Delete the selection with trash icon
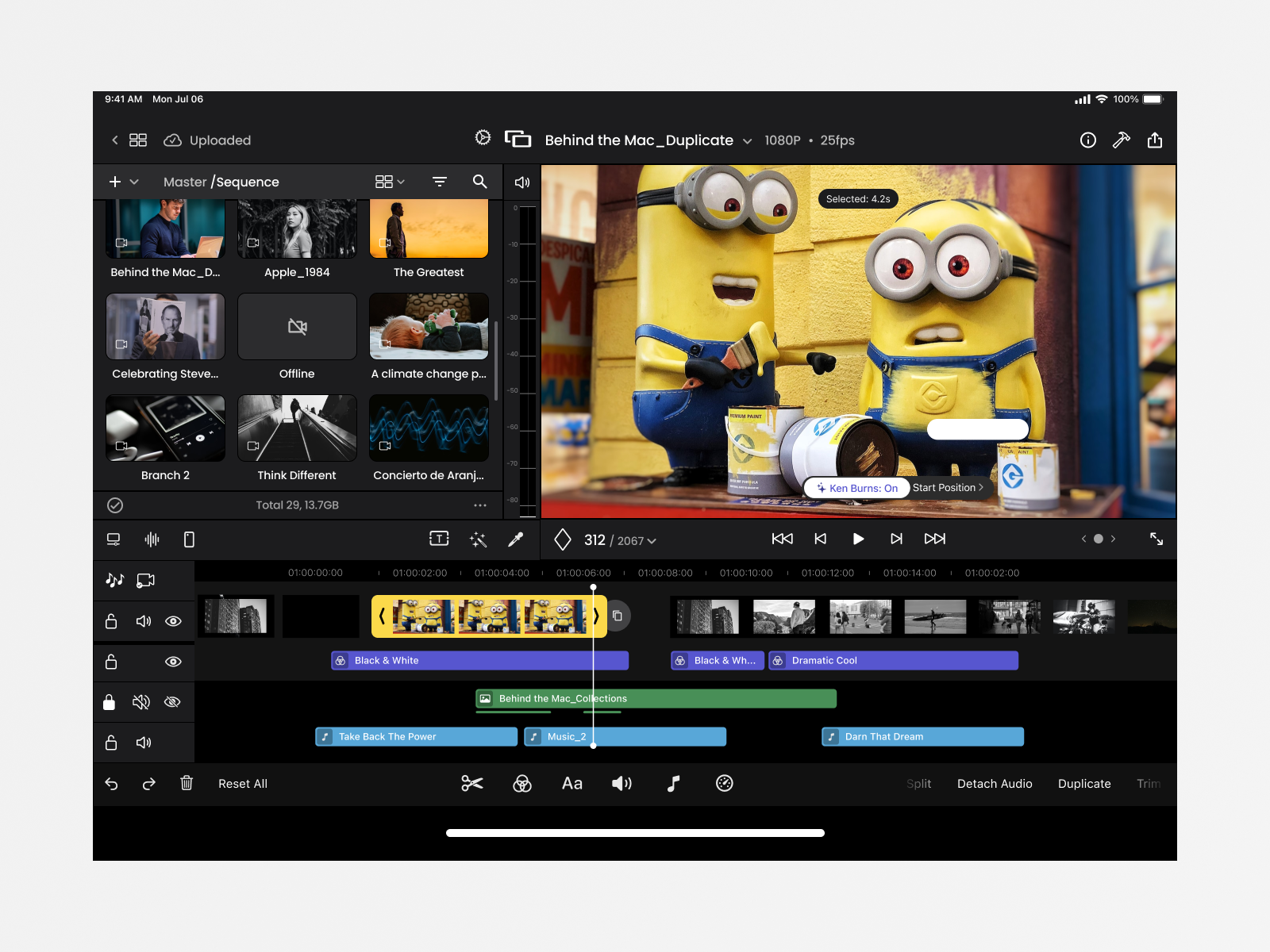The image size is (1270, 952). [x=187, y=783]
